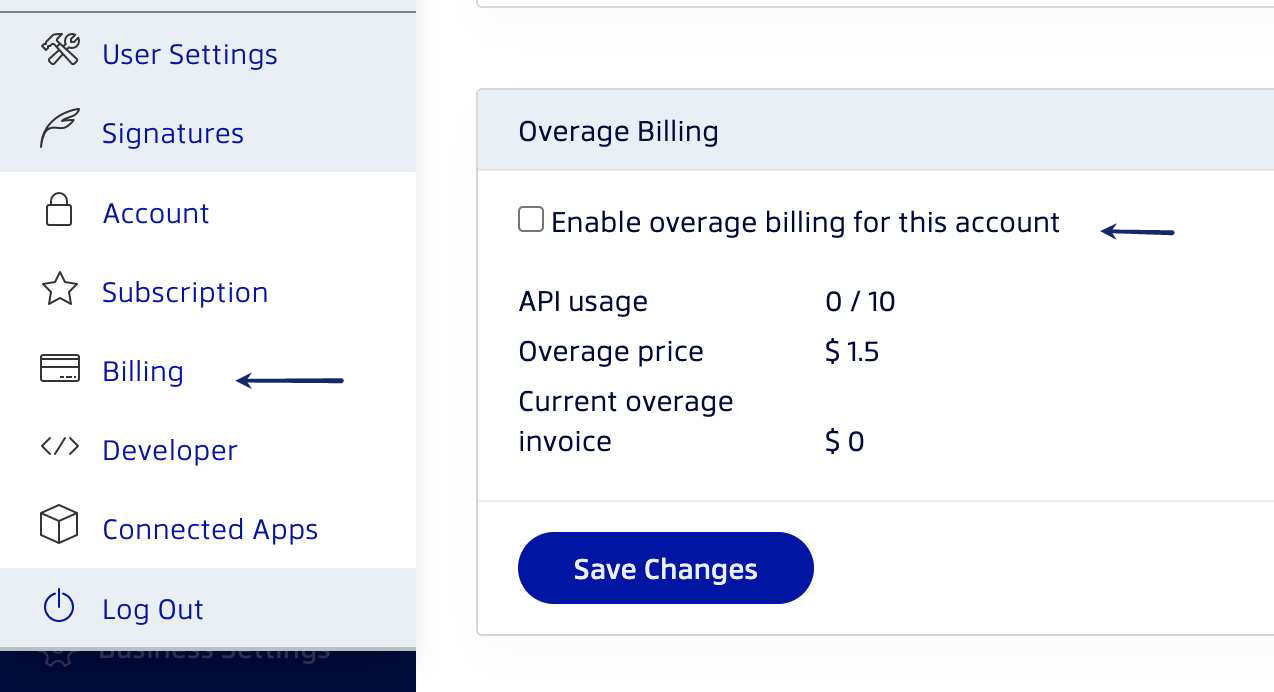Open the Developer settings link
The width and height of the screenshot is (1274, 692).
pyautogui.click(x=170, y=450)
